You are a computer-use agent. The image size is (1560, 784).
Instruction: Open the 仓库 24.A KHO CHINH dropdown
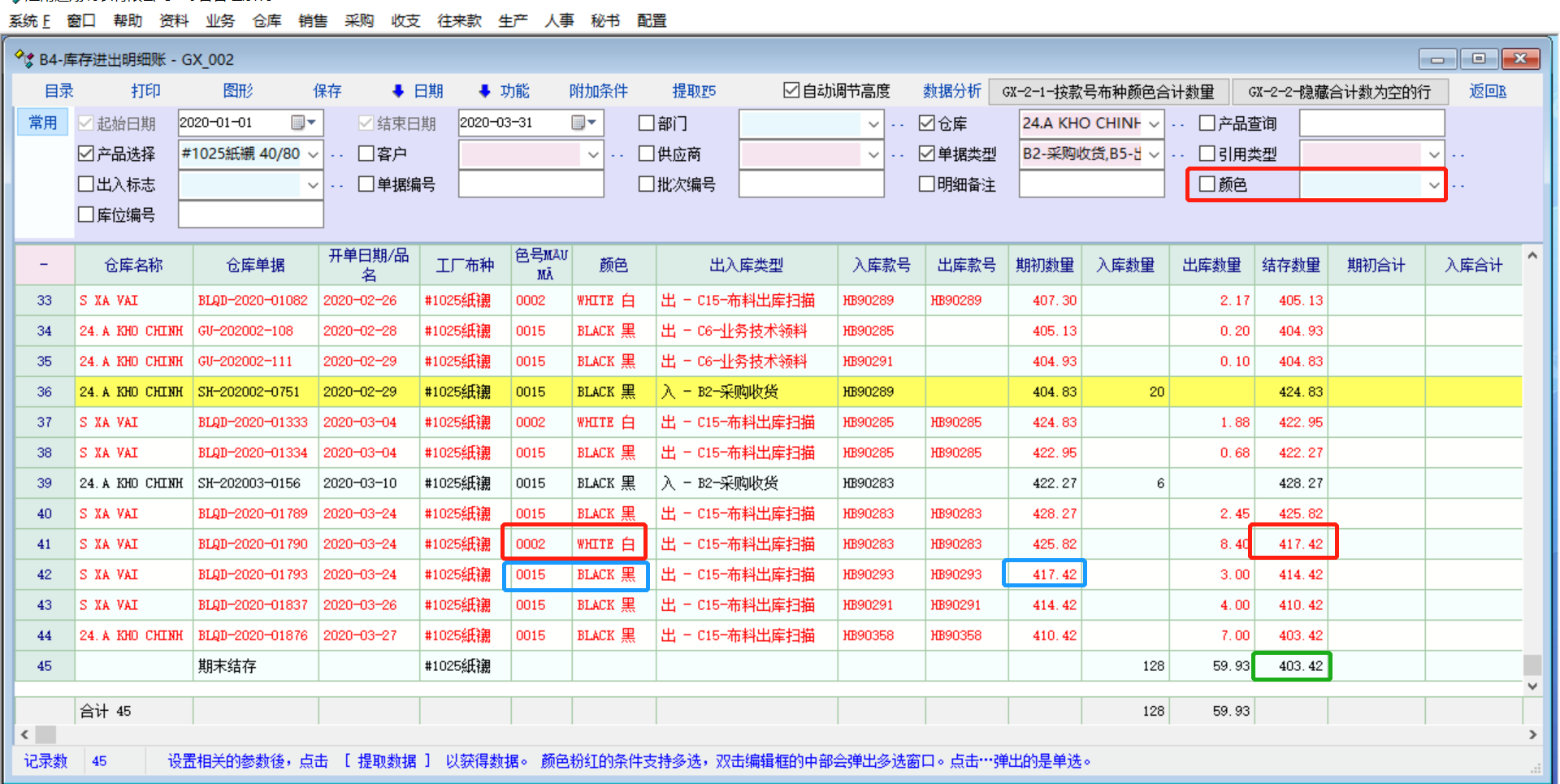(1154, 124)
